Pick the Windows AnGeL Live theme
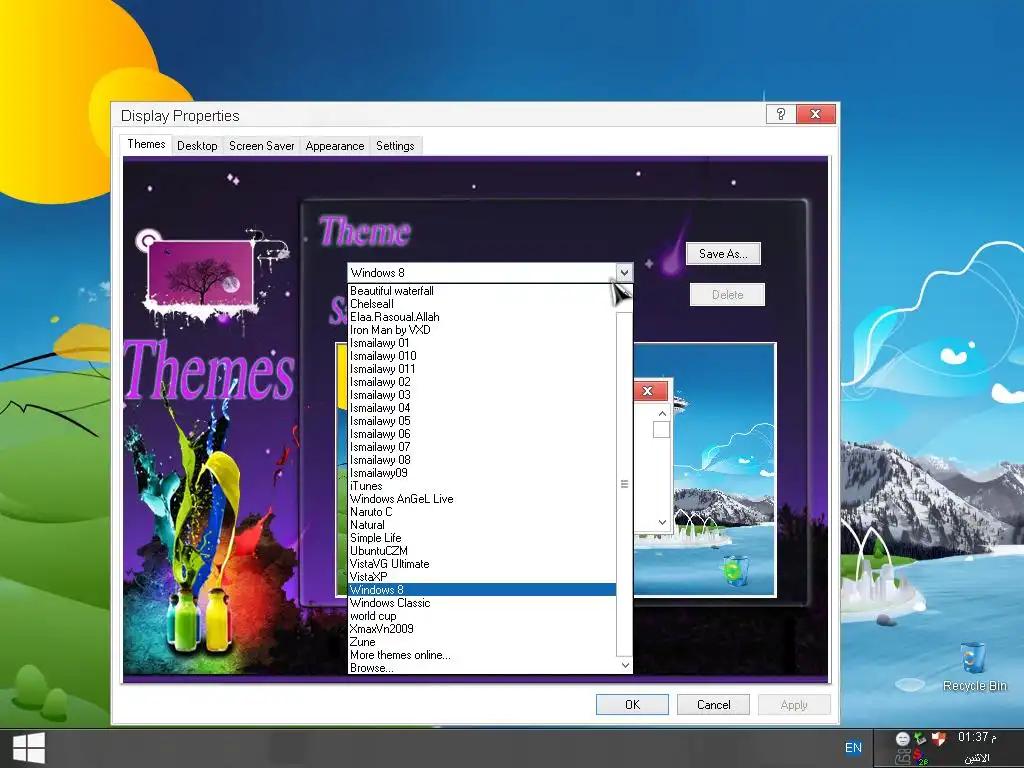Screen dimensions: 1024x768 point(483,499)
